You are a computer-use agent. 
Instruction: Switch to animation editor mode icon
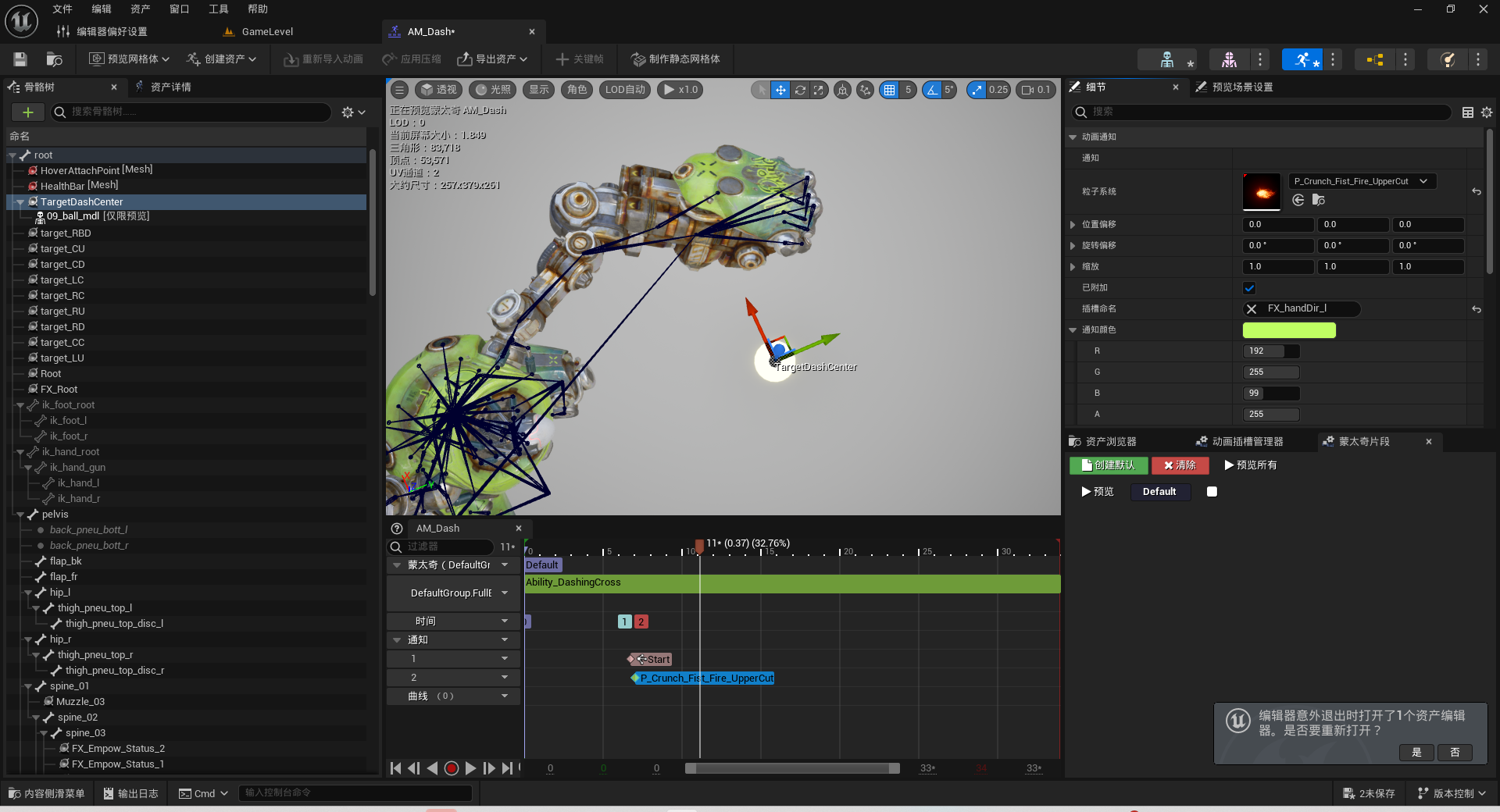coord(1302,59)
